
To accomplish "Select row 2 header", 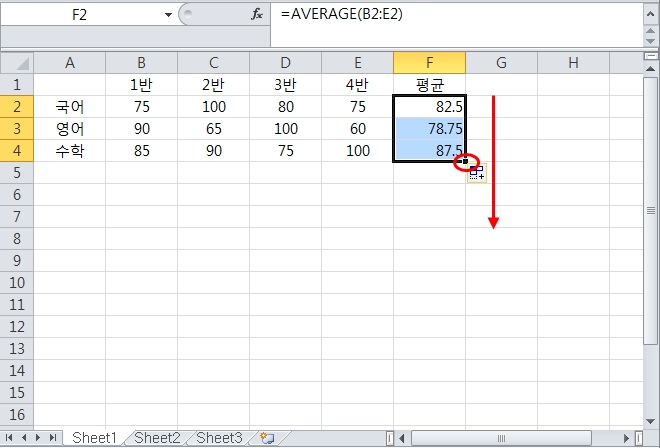I will point(17,107).
